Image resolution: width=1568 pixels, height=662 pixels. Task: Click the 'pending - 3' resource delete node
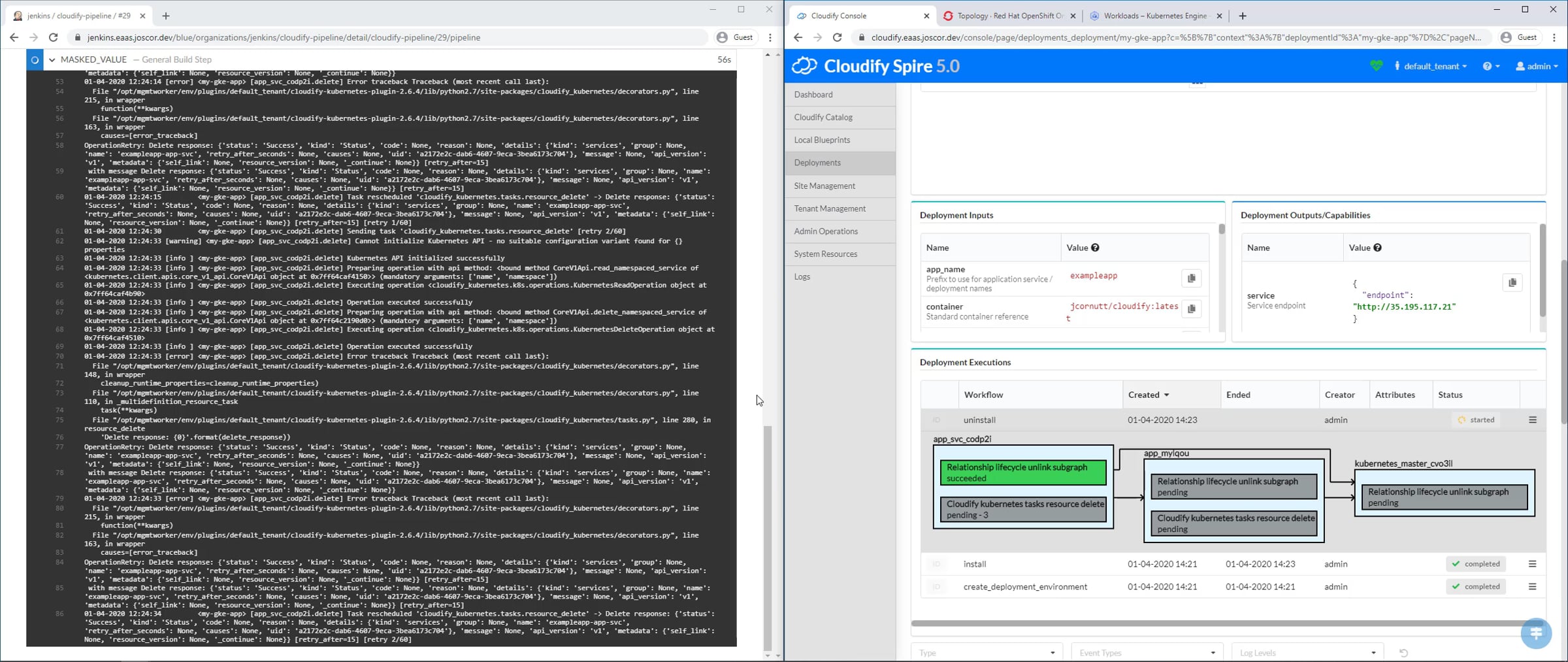[1023, 509]
